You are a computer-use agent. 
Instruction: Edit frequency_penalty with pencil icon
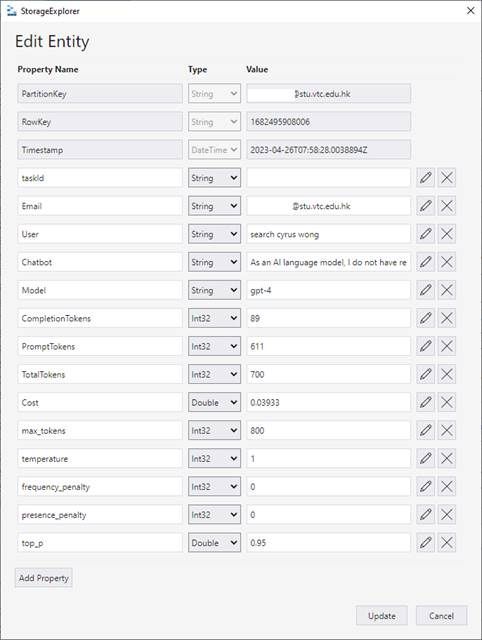click(x=425, y=487)
